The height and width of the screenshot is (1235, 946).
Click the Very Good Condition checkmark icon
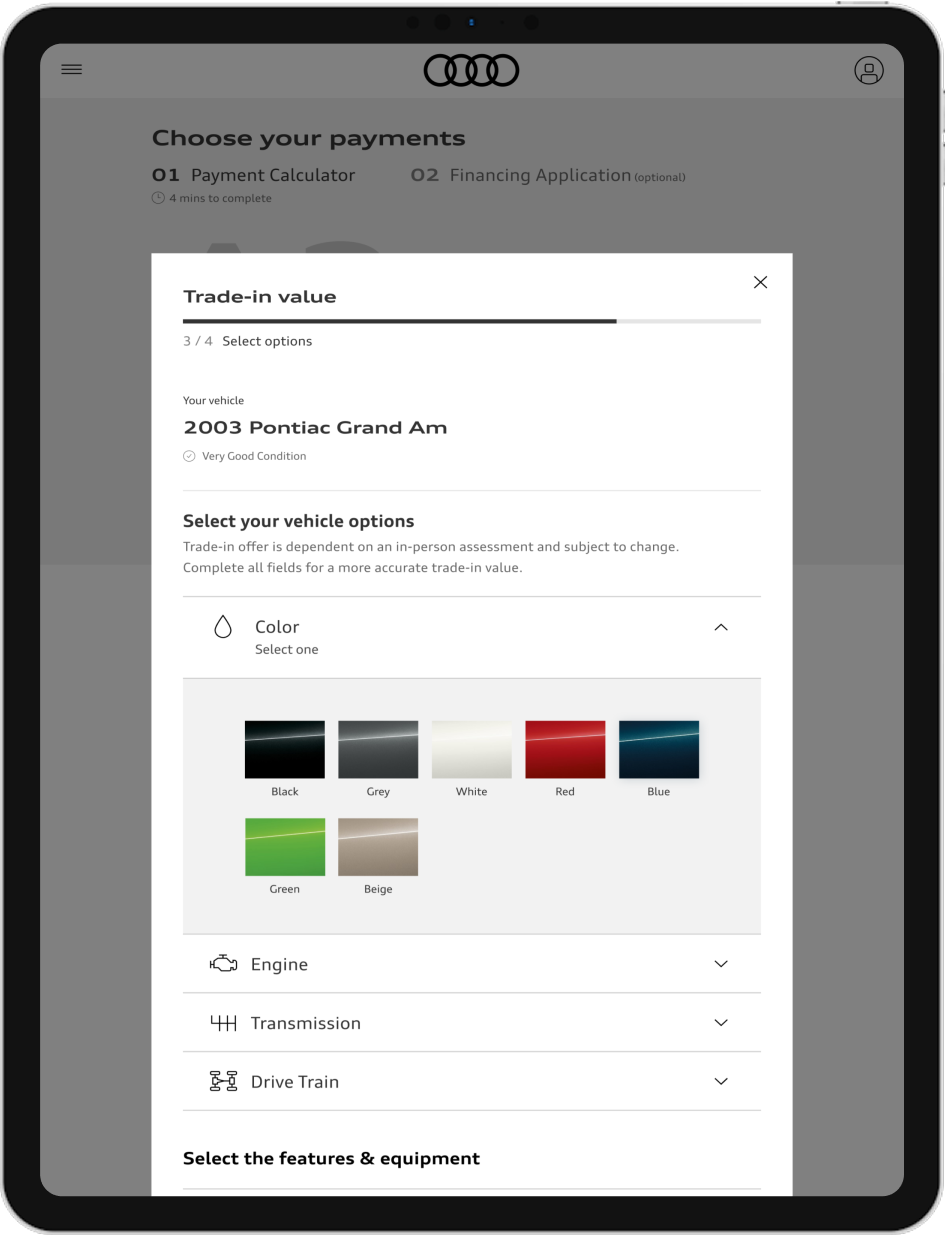tap(189, 456)
